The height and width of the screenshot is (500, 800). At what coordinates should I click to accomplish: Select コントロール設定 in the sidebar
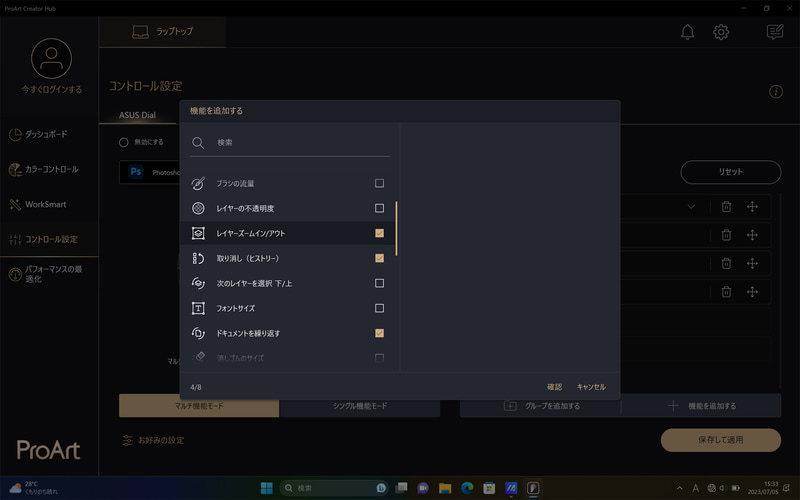[x=49, y=239]
